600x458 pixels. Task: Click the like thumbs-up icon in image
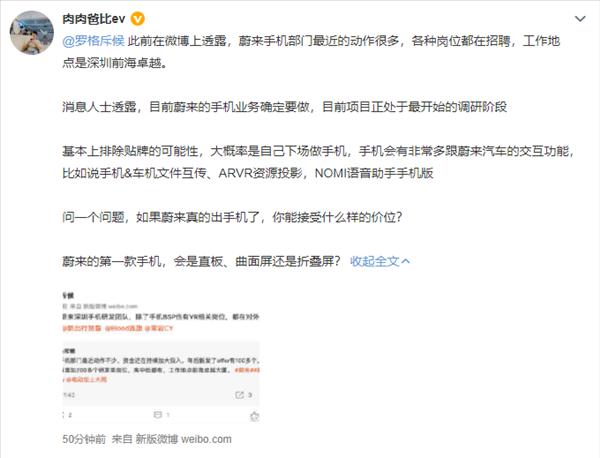click(x=254, y=416)
